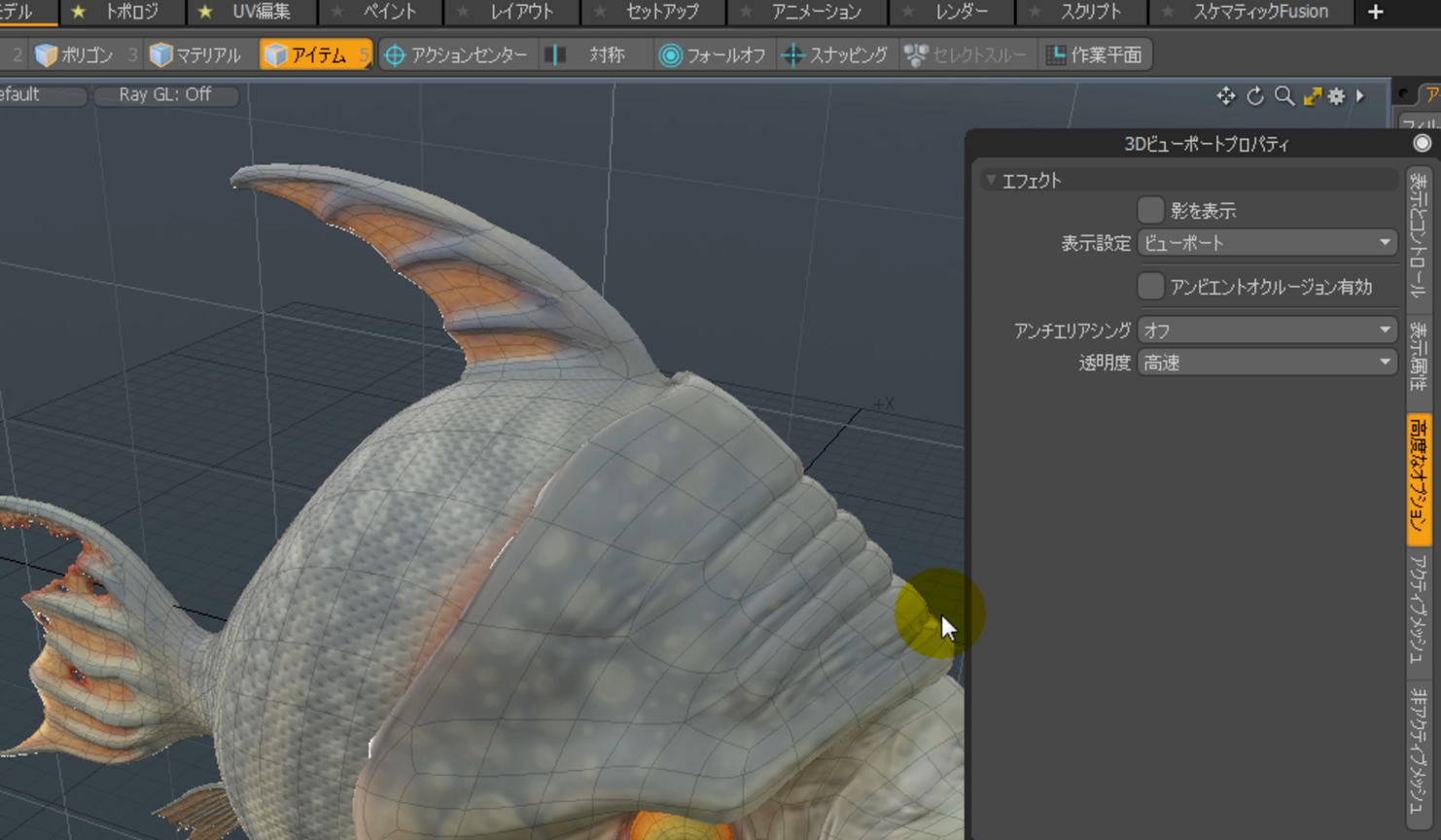1441x840 pixels.
Task: Click the viewport right-arrow expand icon
Action: pos(1360,96)
